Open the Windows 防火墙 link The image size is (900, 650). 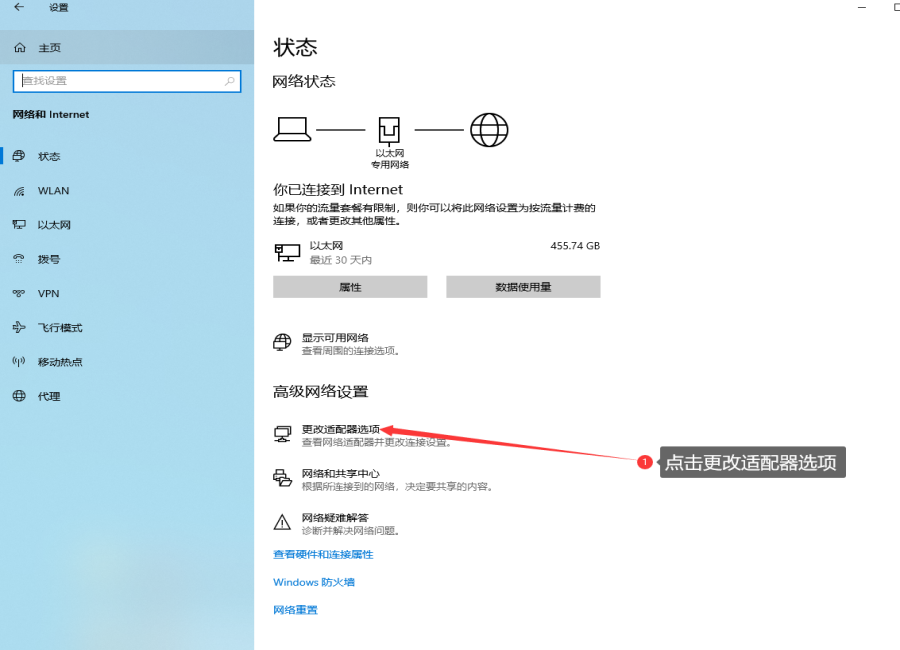pos(314,582)
